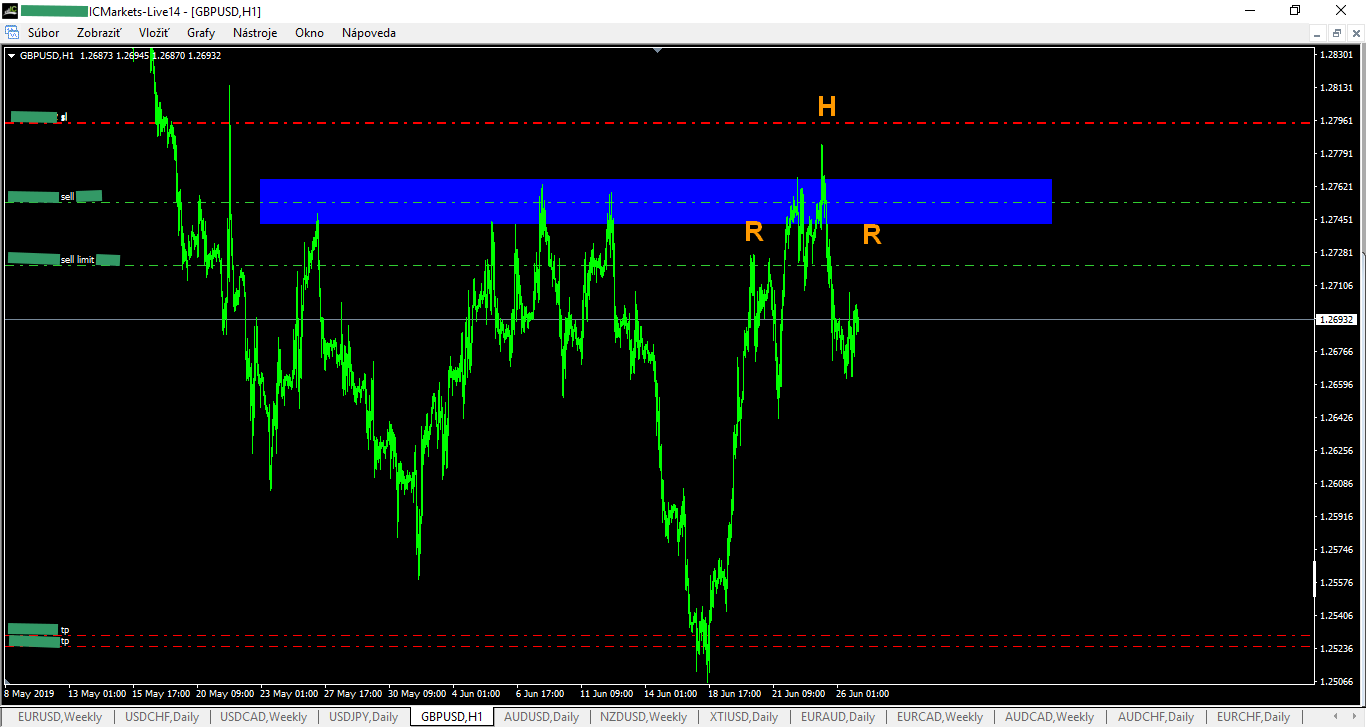Open the Súbor menu

[x=43, y=33]
